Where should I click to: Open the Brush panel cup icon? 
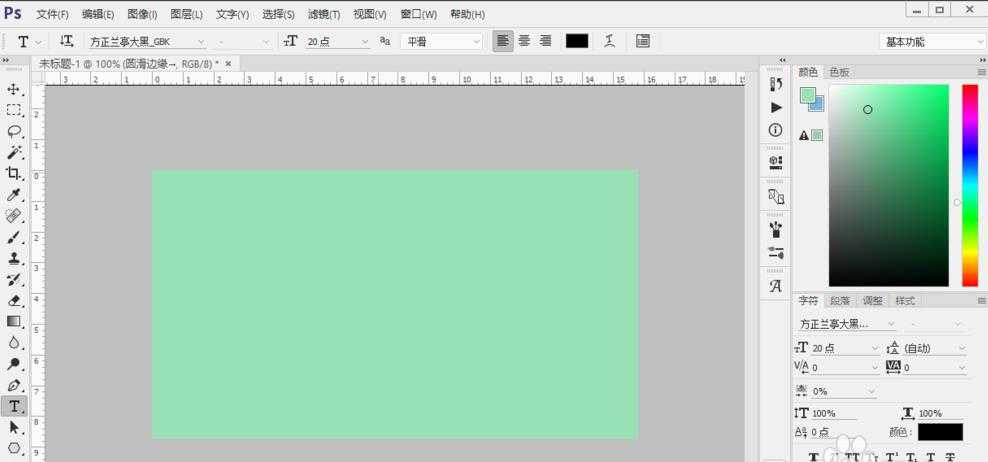click(776, 229)
